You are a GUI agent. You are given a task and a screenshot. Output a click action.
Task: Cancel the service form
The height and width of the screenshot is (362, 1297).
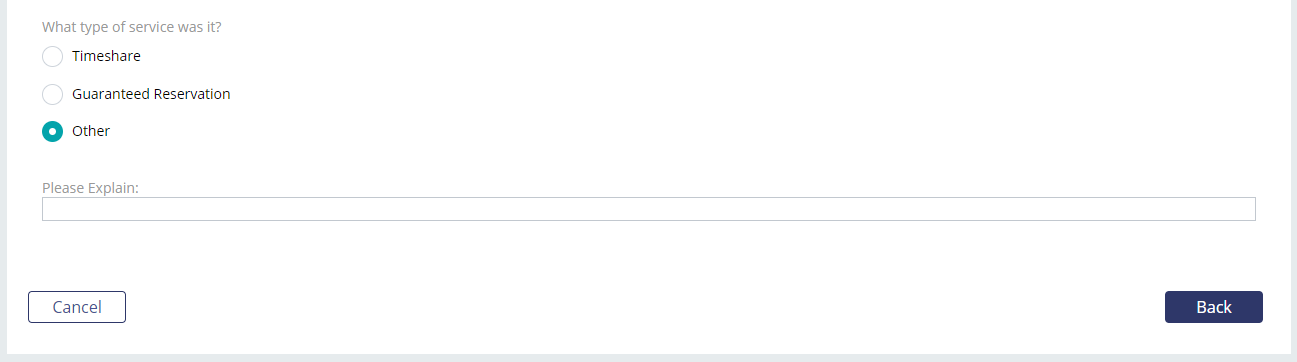point(77,307)
